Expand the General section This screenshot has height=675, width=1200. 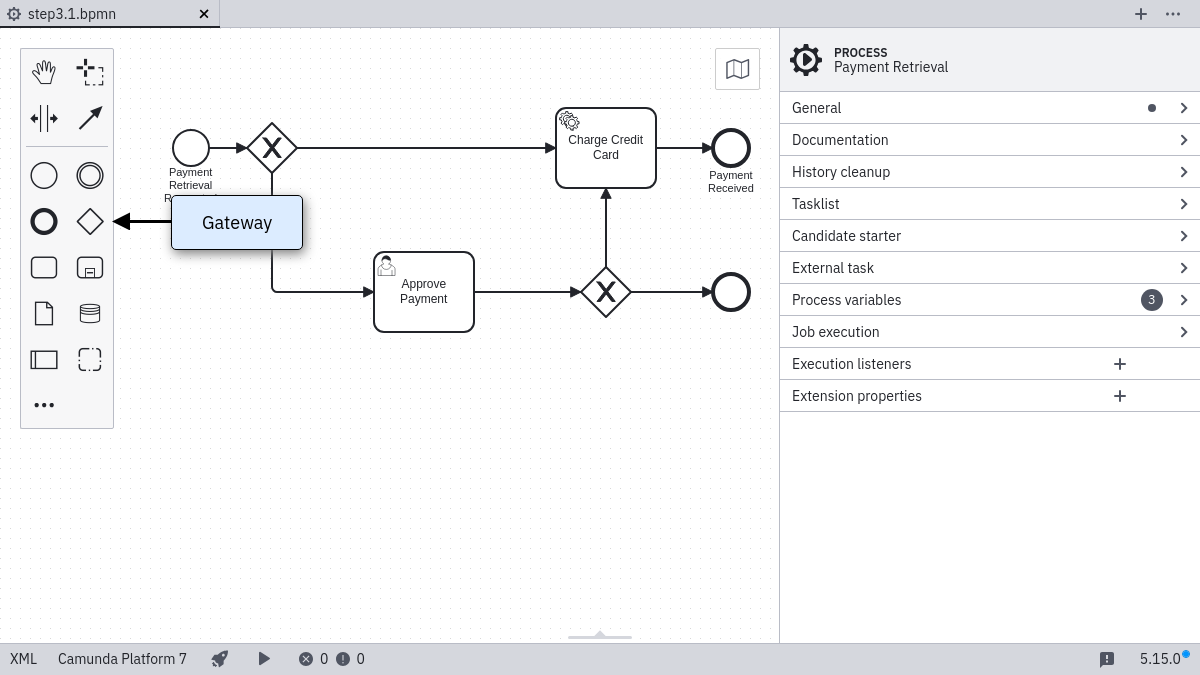pos(990,108)
